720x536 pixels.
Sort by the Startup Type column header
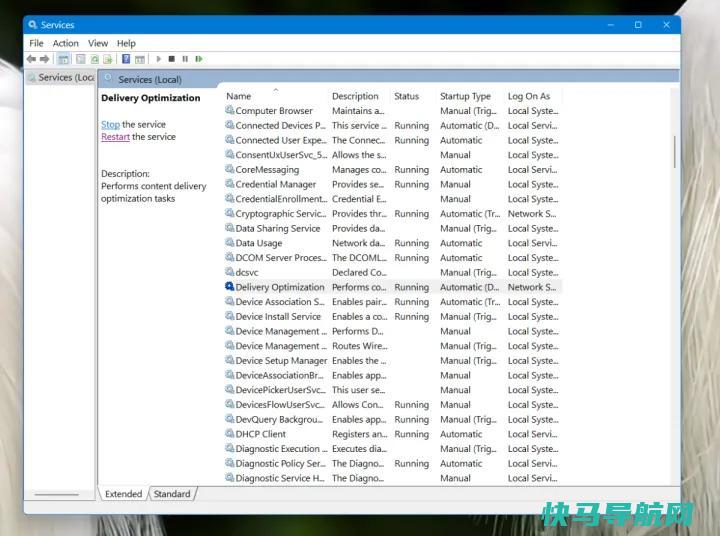click(x=465, y=96)
